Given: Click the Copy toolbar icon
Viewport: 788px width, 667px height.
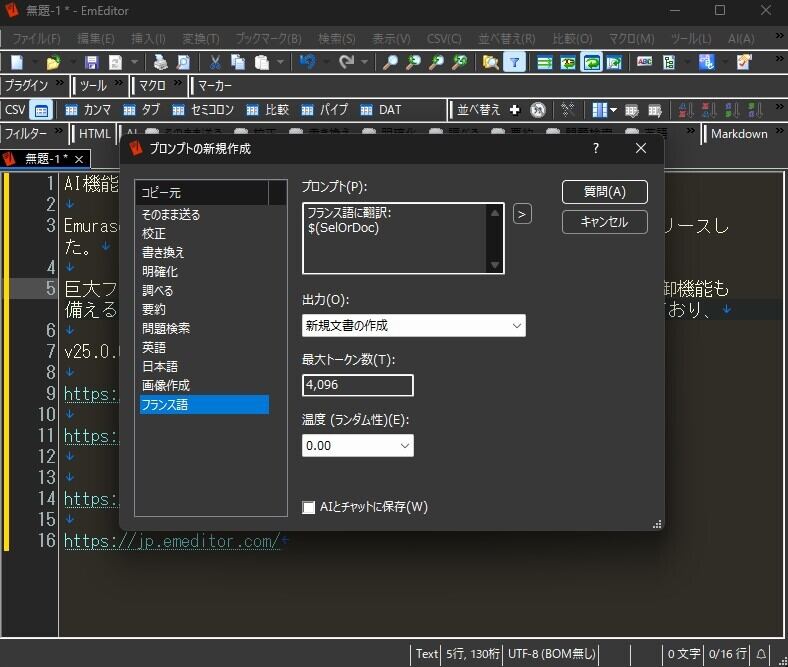Looking at the screenshot, I should coord(238,62).
